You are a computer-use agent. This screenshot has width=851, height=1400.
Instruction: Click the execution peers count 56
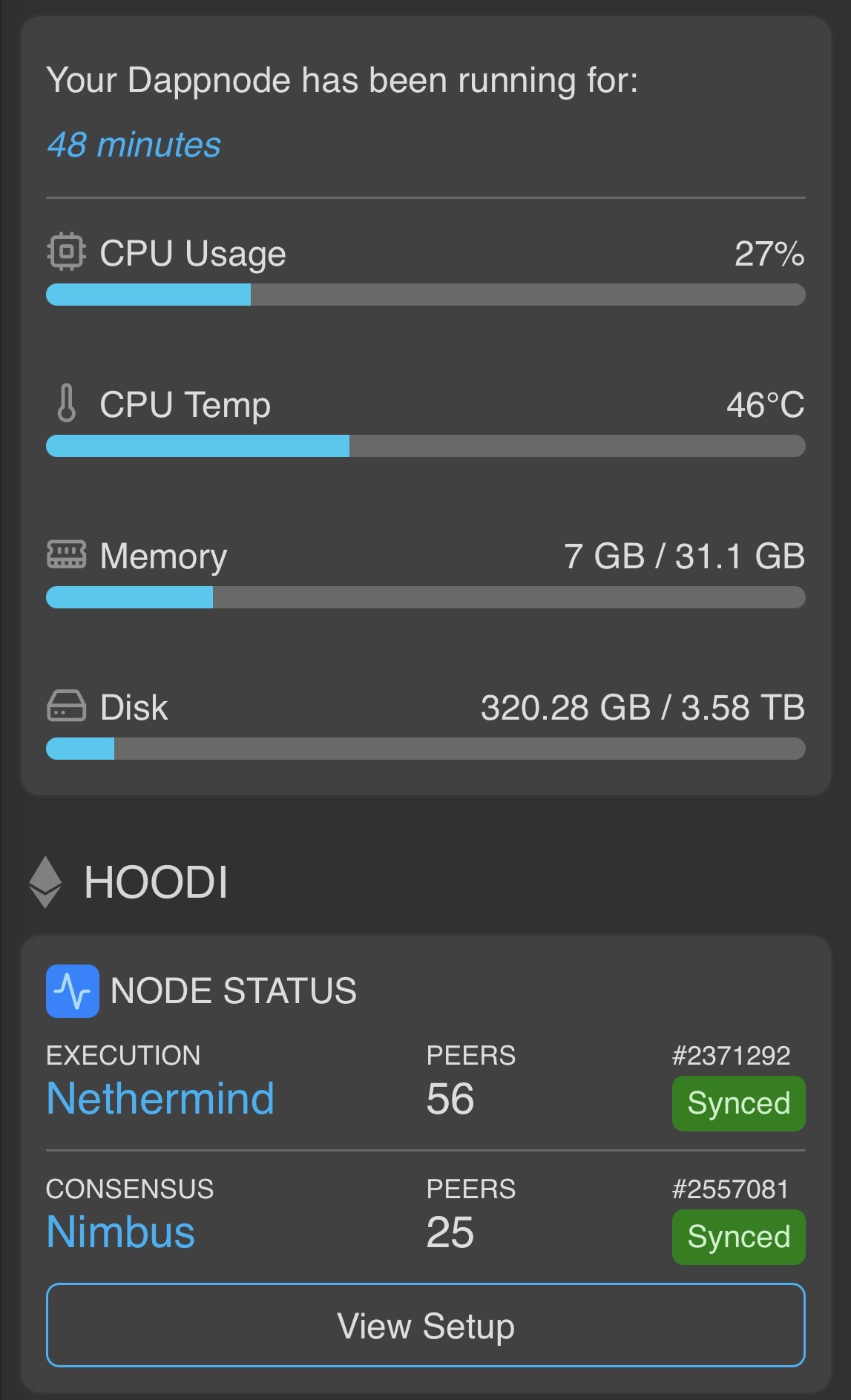point(450,1099)
